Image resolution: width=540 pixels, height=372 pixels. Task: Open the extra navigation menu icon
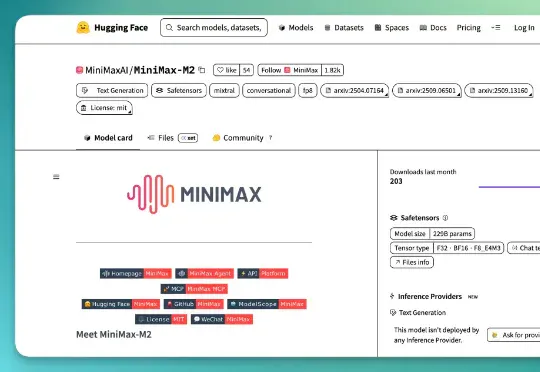(496, 28)
